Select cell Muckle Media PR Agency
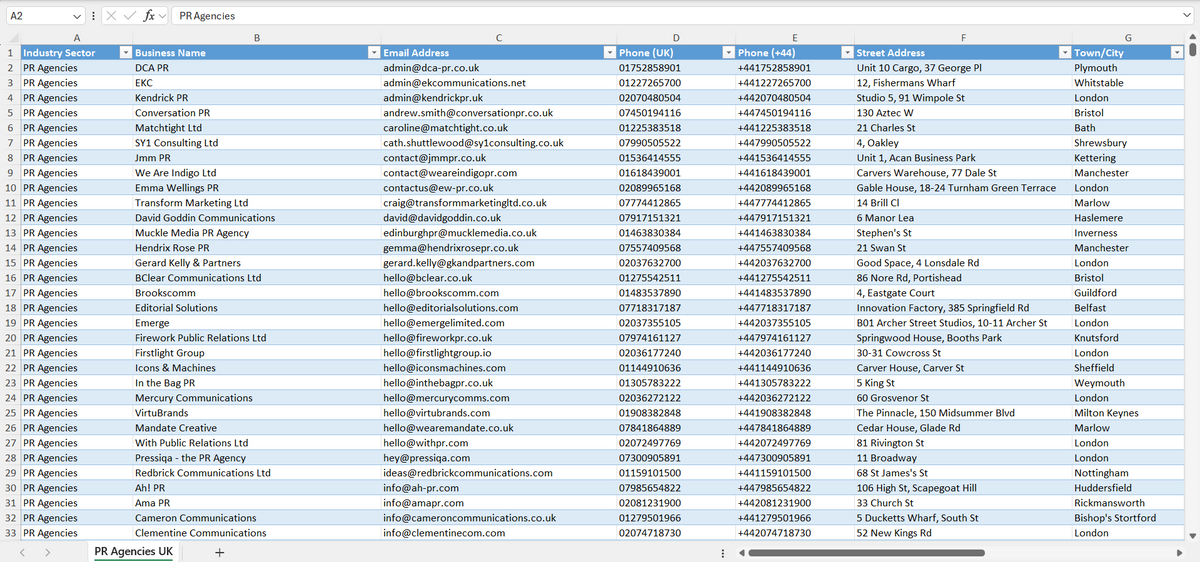Viewport: 1200px width, 562px height. click(257, 233)
